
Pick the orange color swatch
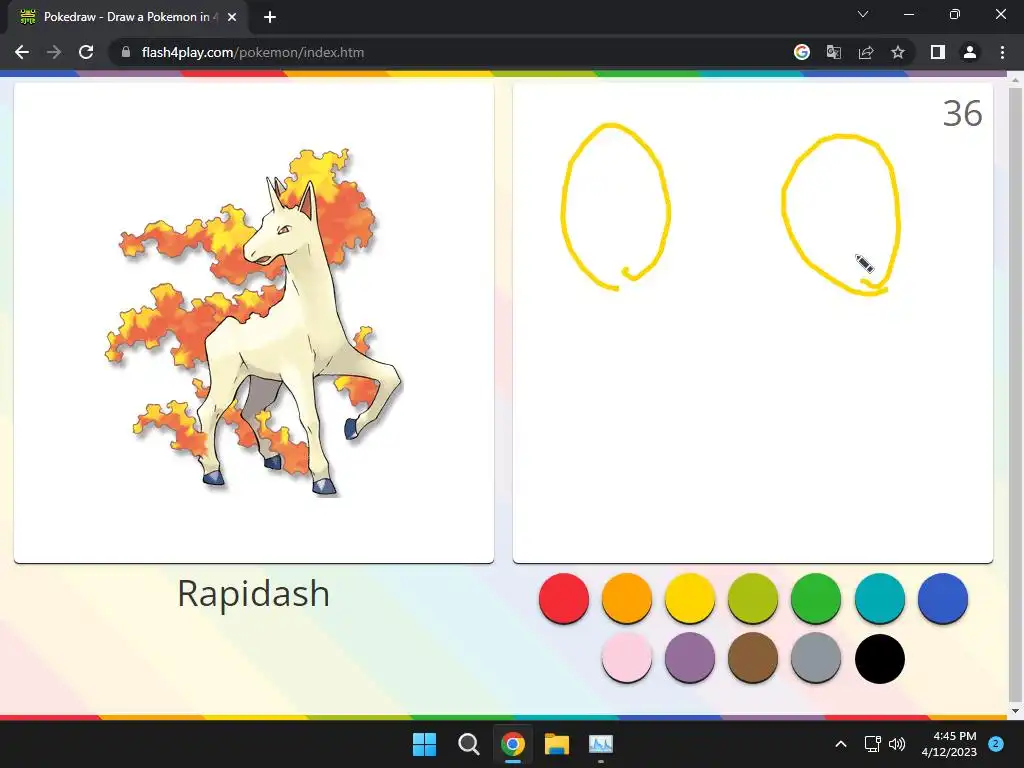coord(627,598)
